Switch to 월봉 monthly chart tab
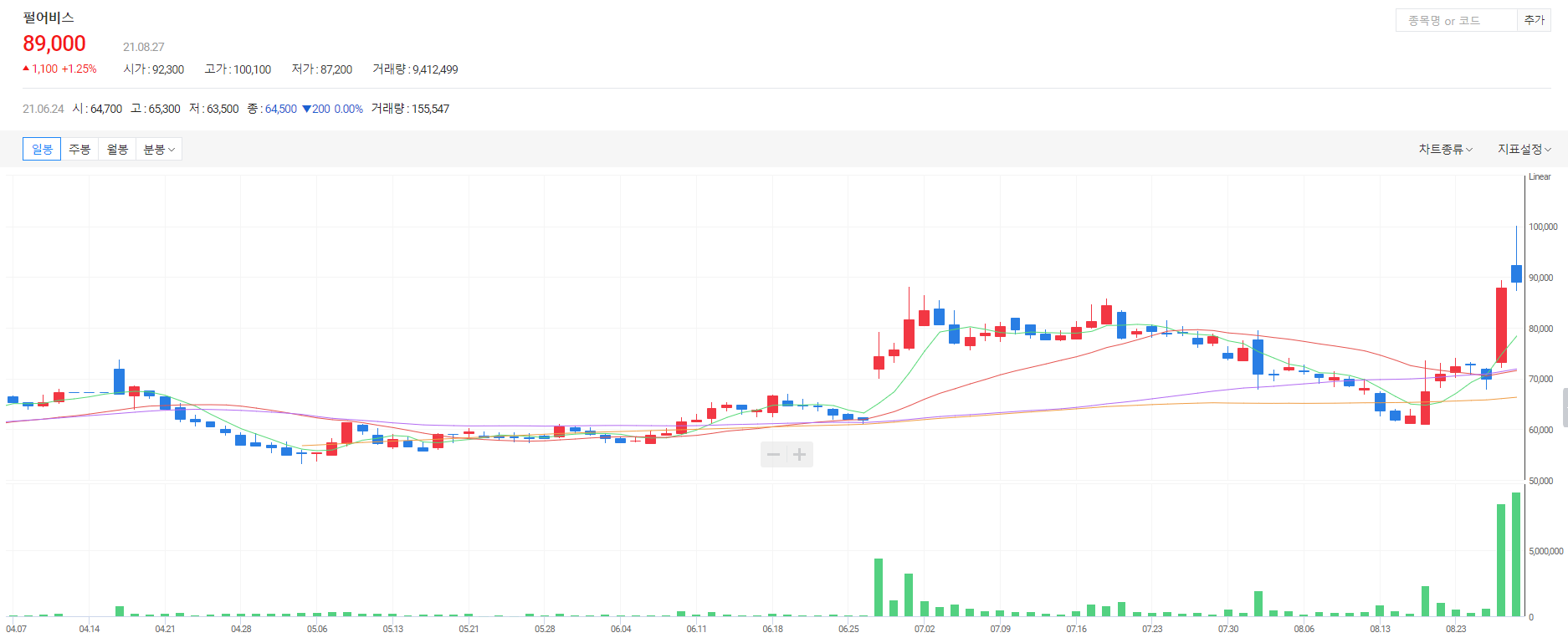 (117, 149)
